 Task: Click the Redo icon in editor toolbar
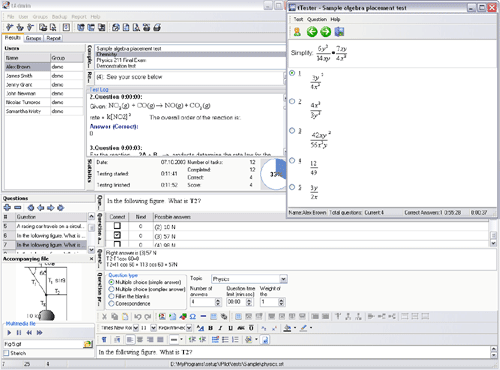click(148, 316)
